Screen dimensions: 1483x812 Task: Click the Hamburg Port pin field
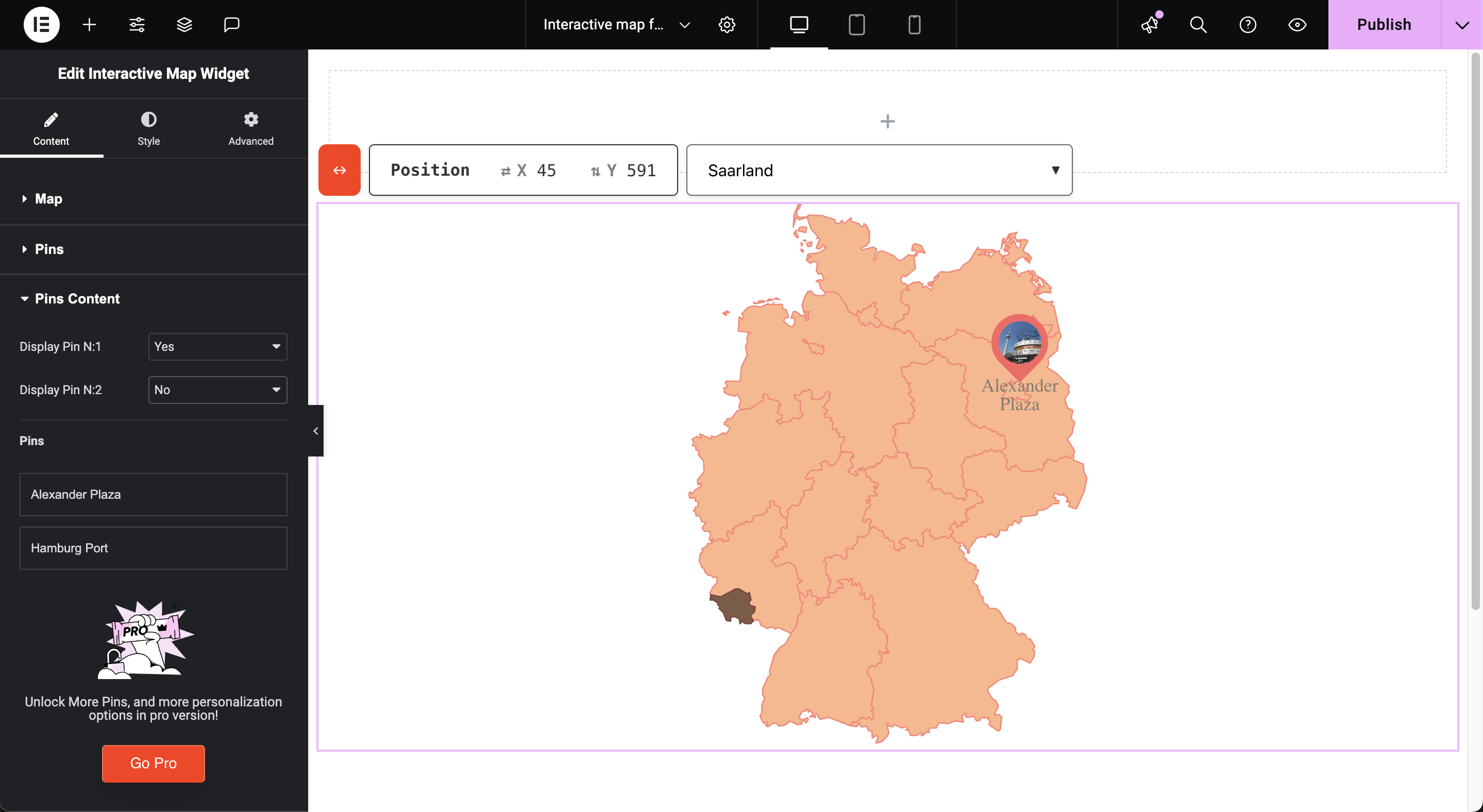pyautogui.click(x=153, y=548)
